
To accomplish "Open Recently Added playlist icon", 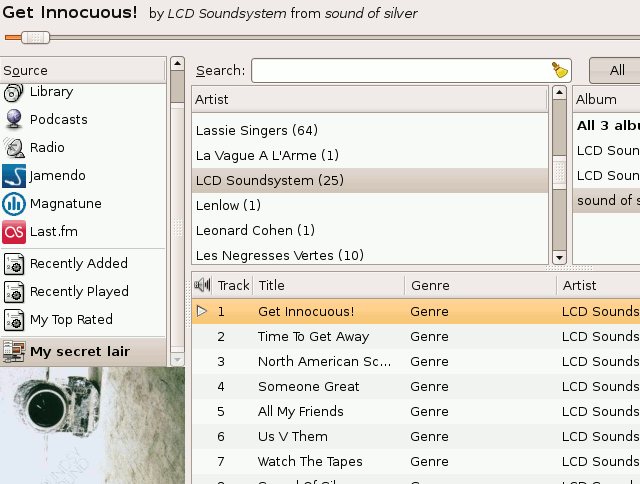I will point(14,264).
